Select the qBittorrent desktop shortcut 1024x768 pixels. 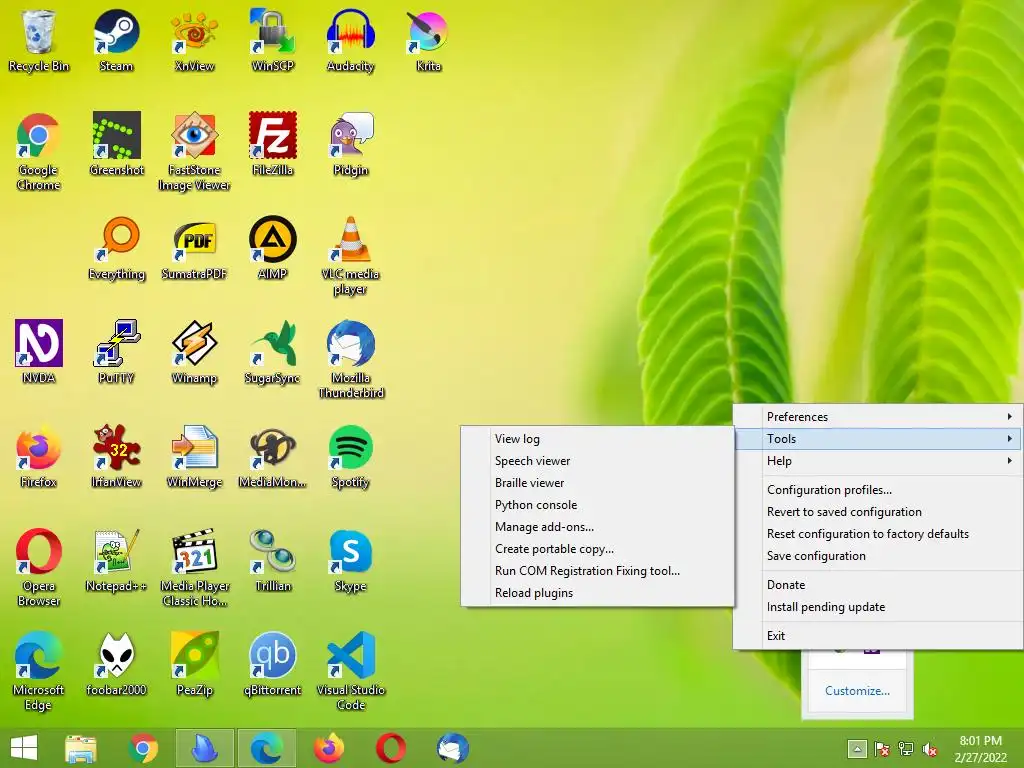click(272, 664)
